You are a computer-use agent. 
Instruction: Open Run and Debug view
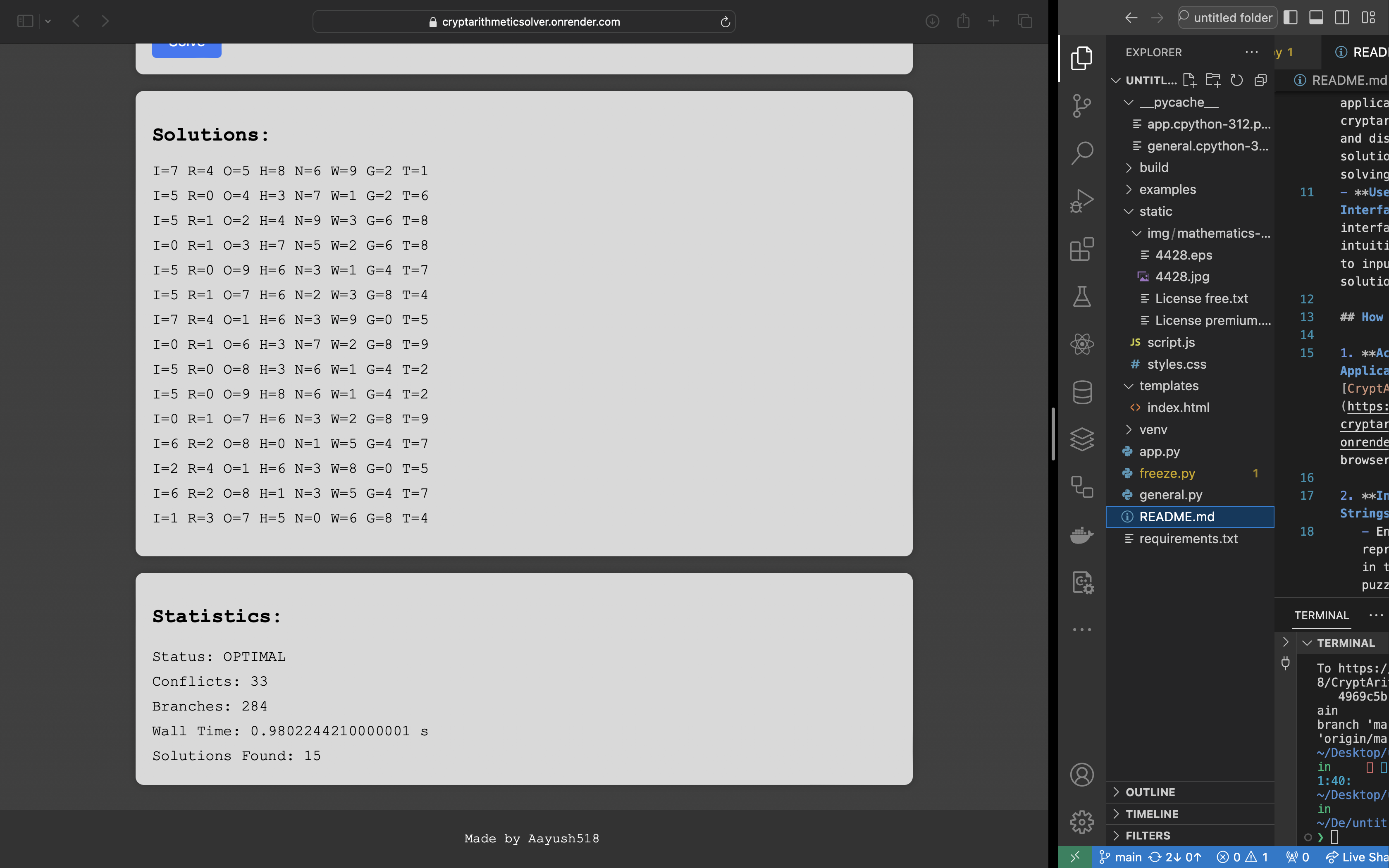click(1081, 201)
